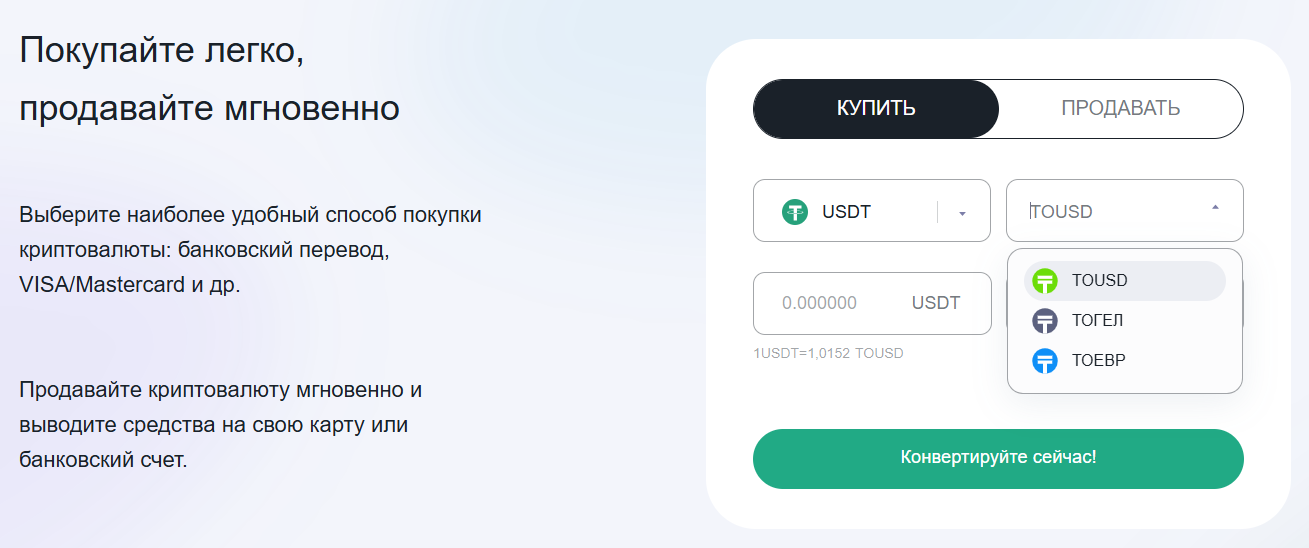Screen dimensions: 1309x548
Task: Click the VISA/Mastercard payment description paragraph
Action: [250, 250]
